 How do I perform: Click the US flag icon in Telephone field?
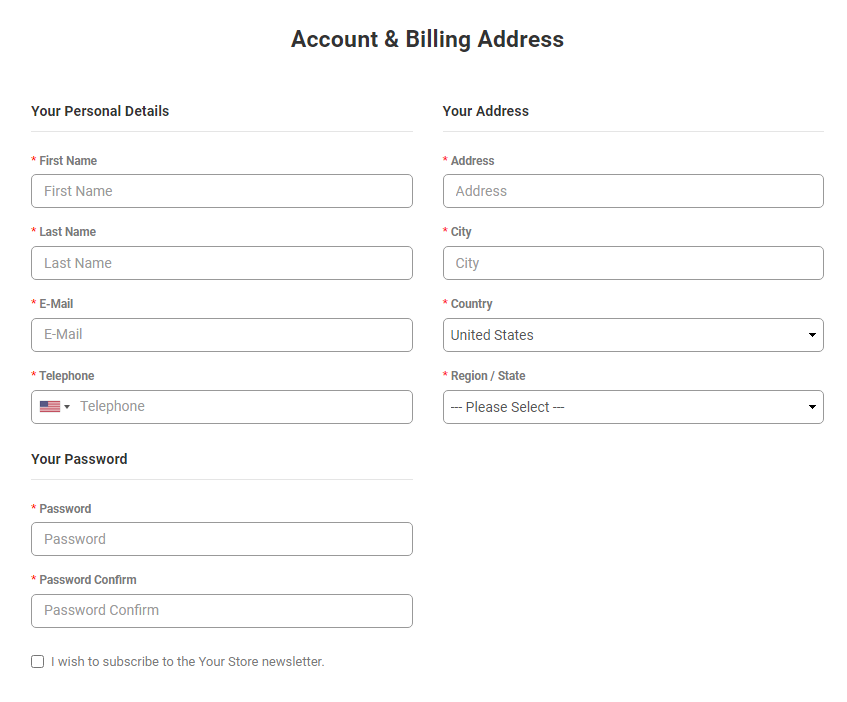point(50,407)
